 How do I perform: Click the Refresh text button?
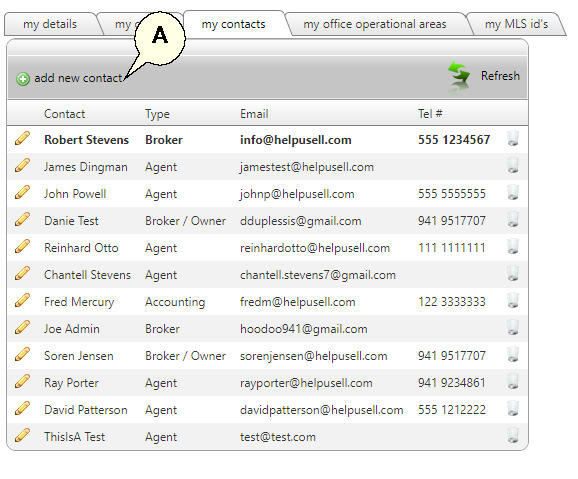[x=500, y=76]
